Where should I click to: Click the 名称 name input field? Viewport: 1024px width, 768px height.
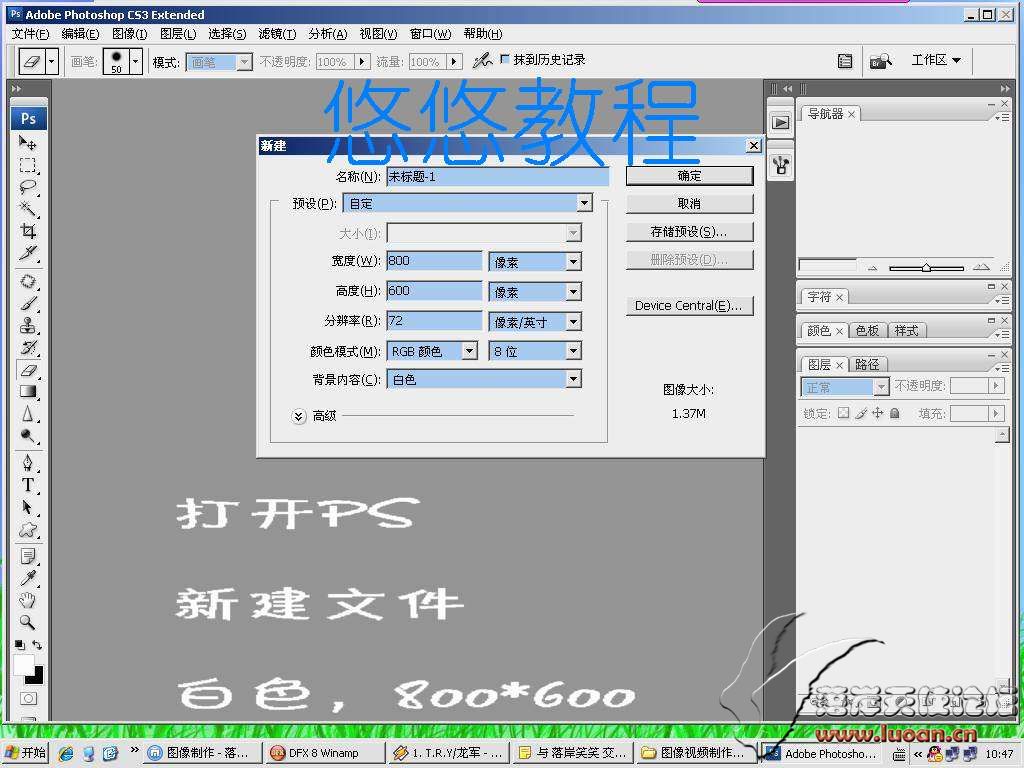point(498,176)
